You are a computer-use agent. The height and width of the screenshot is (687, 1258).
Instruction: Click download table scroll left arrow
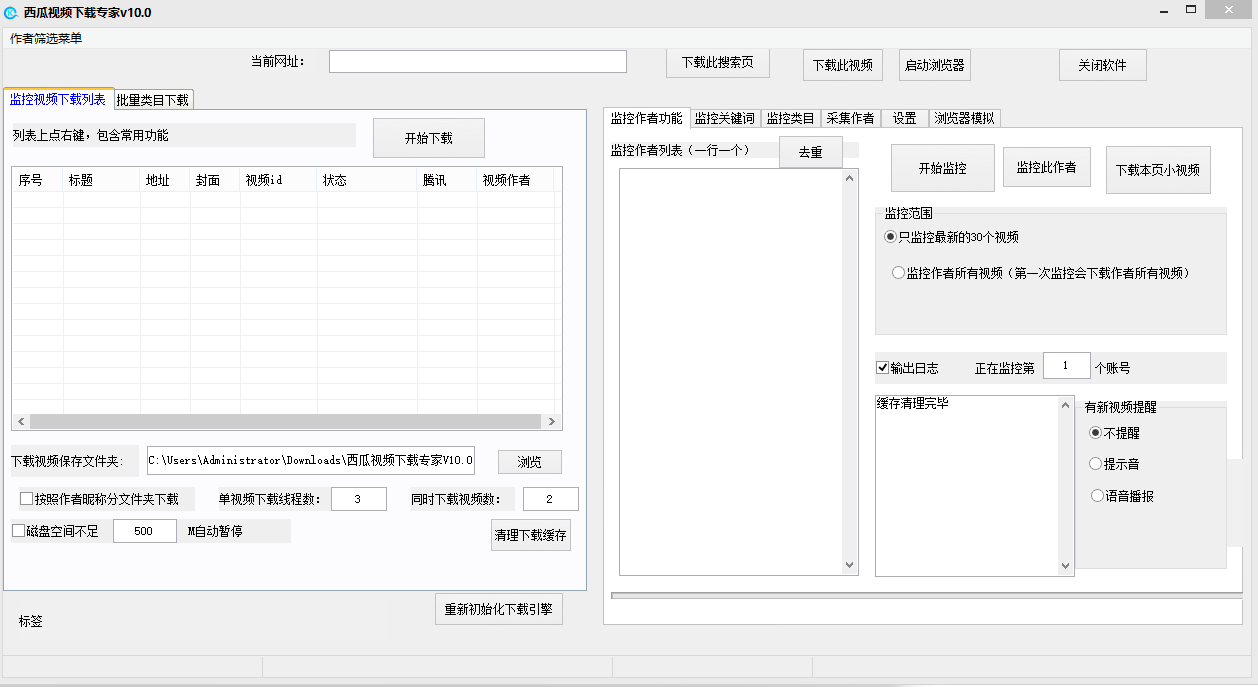(21, 422)
